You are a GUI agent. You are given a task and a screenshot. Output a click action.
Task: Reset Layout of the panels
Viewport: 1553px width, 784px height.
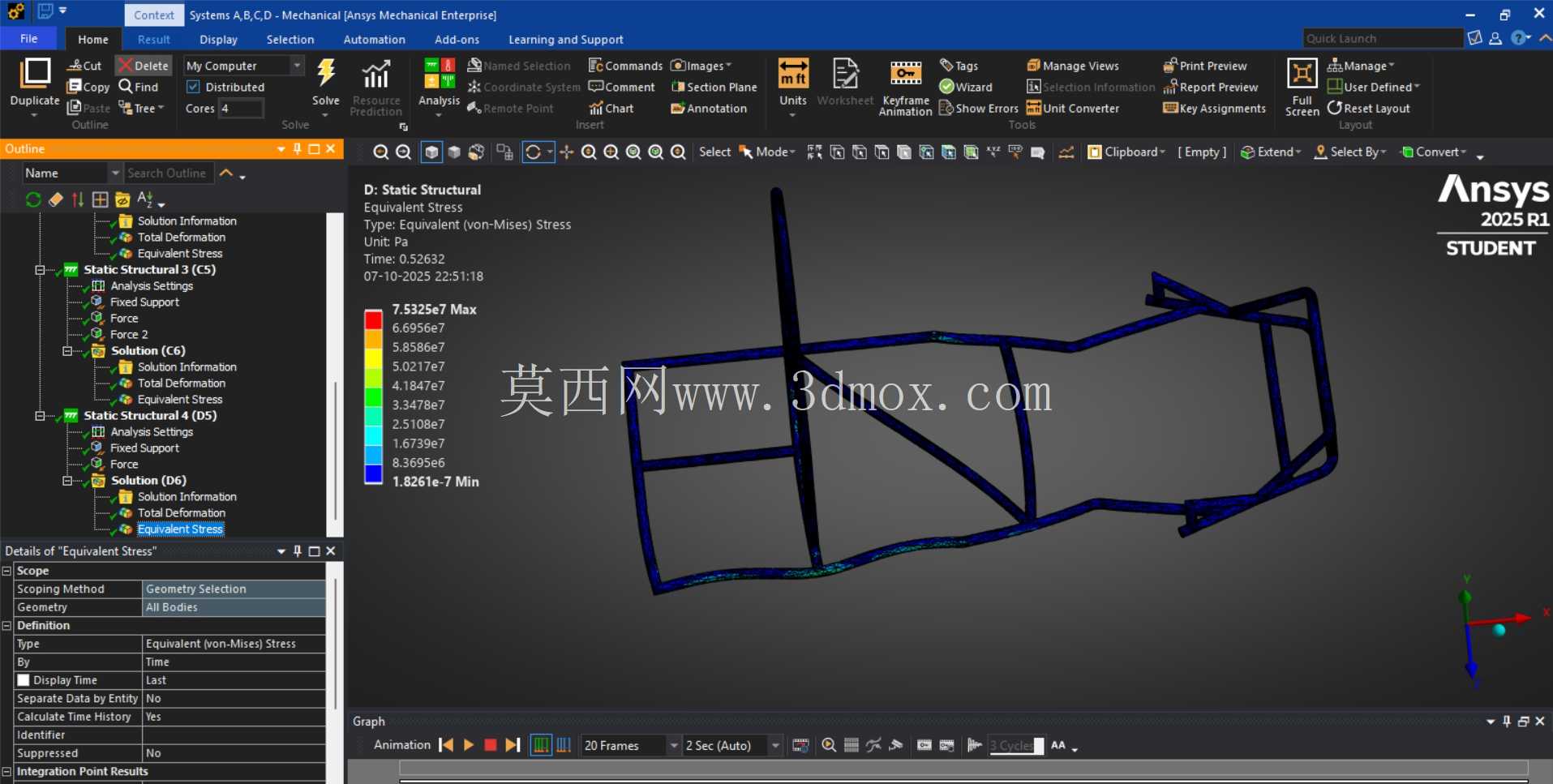1368,108
